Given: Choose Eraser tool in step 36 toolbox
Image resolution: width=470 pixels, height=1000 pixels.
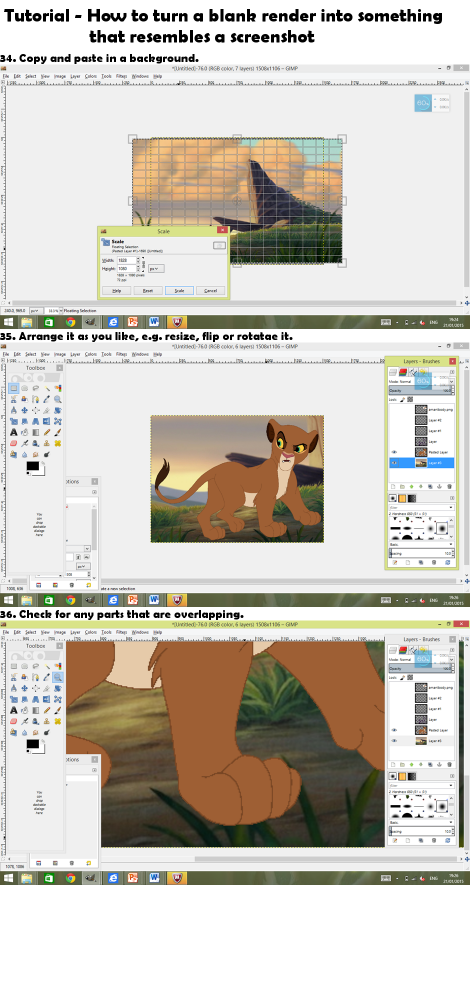Looking at the screenshot, I should pos(14,721).
